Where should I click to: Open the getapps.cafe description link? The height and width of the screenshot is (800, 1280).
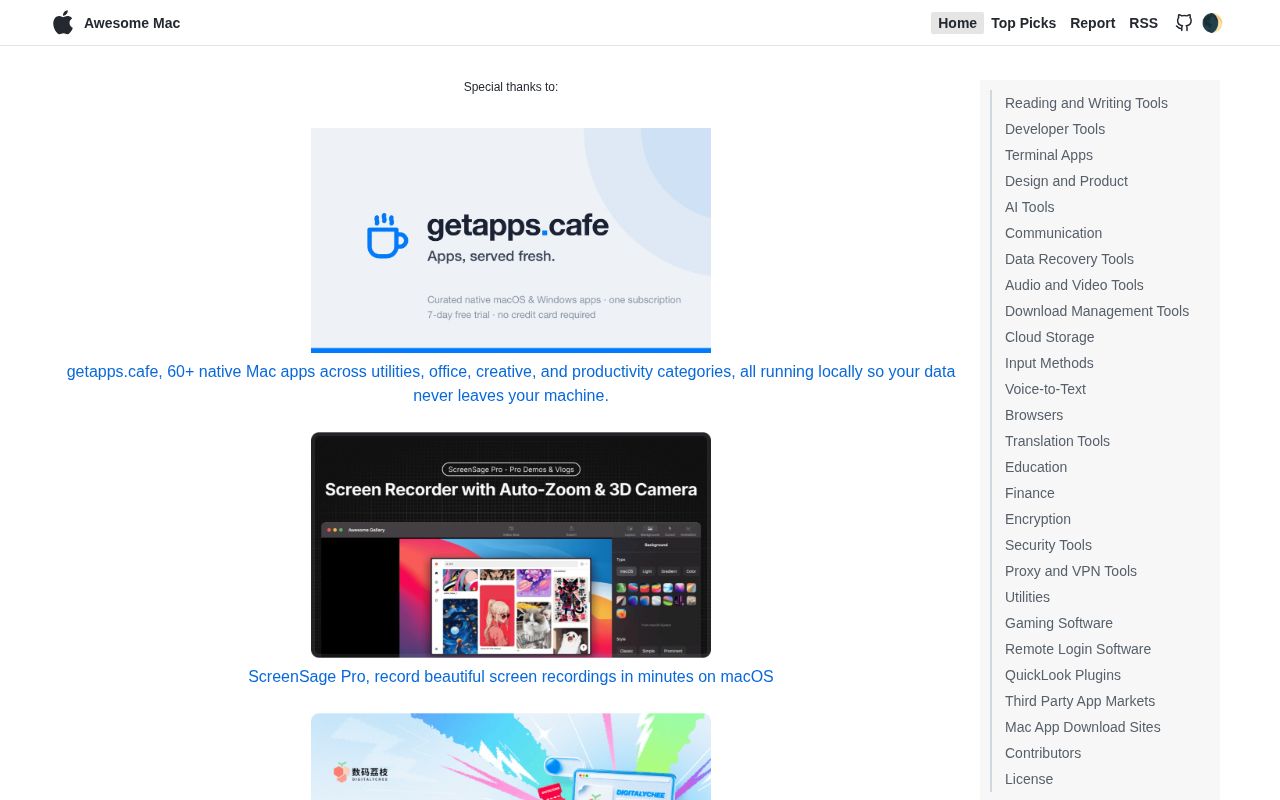click(x=511, y=384)
